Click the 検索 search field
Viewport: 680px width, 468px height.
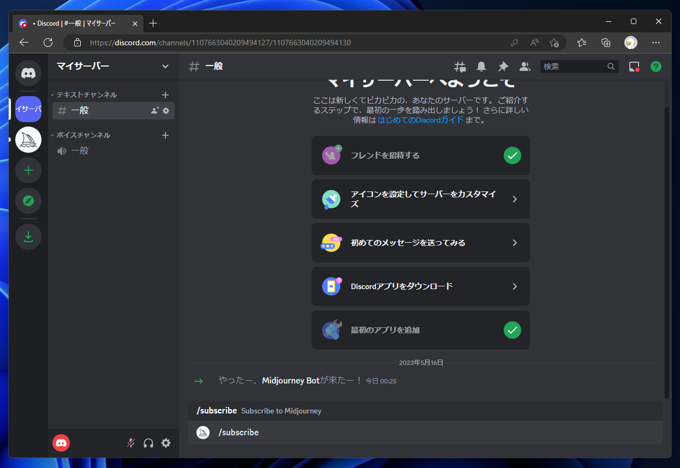click(579, 66)
